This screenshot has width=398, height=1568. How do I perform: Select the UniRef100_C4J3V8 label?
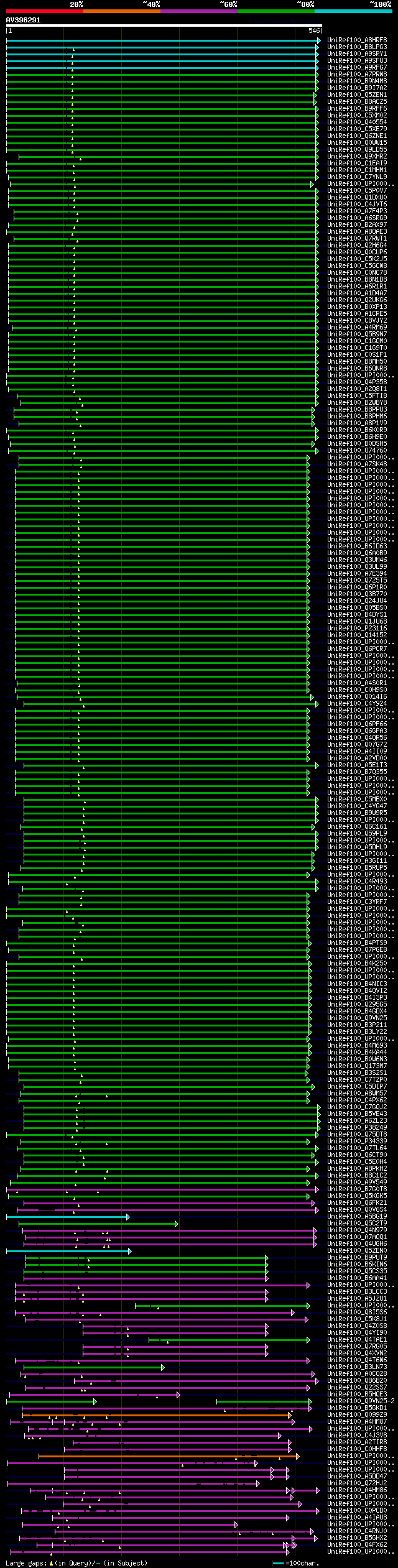point(357,1436)
